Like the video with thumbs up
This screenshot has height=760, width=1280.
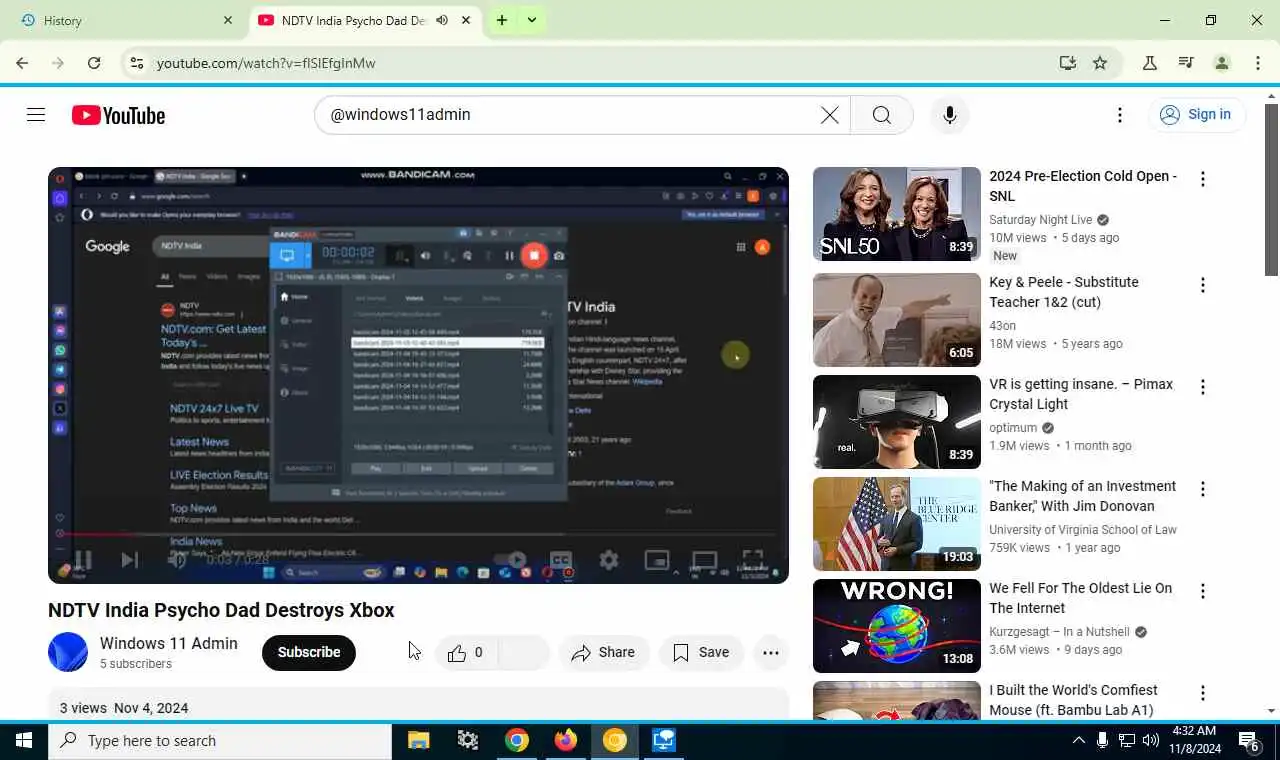pyautogui.click(x=465, y=653)
